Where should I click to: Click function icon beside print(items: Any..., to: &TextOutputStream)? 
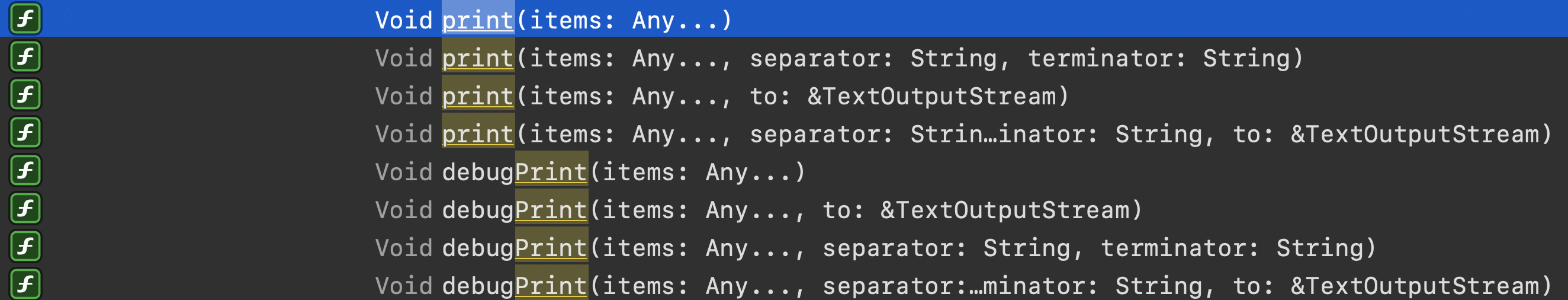[x=25, y=94]
